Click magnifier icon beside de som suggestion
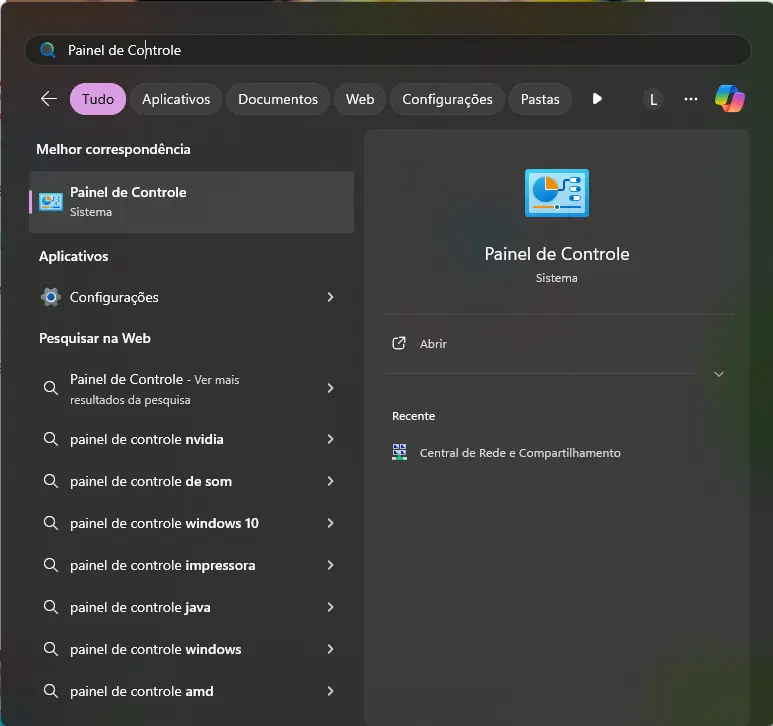This screenshot has width=773, height=726. coord(51,481)
